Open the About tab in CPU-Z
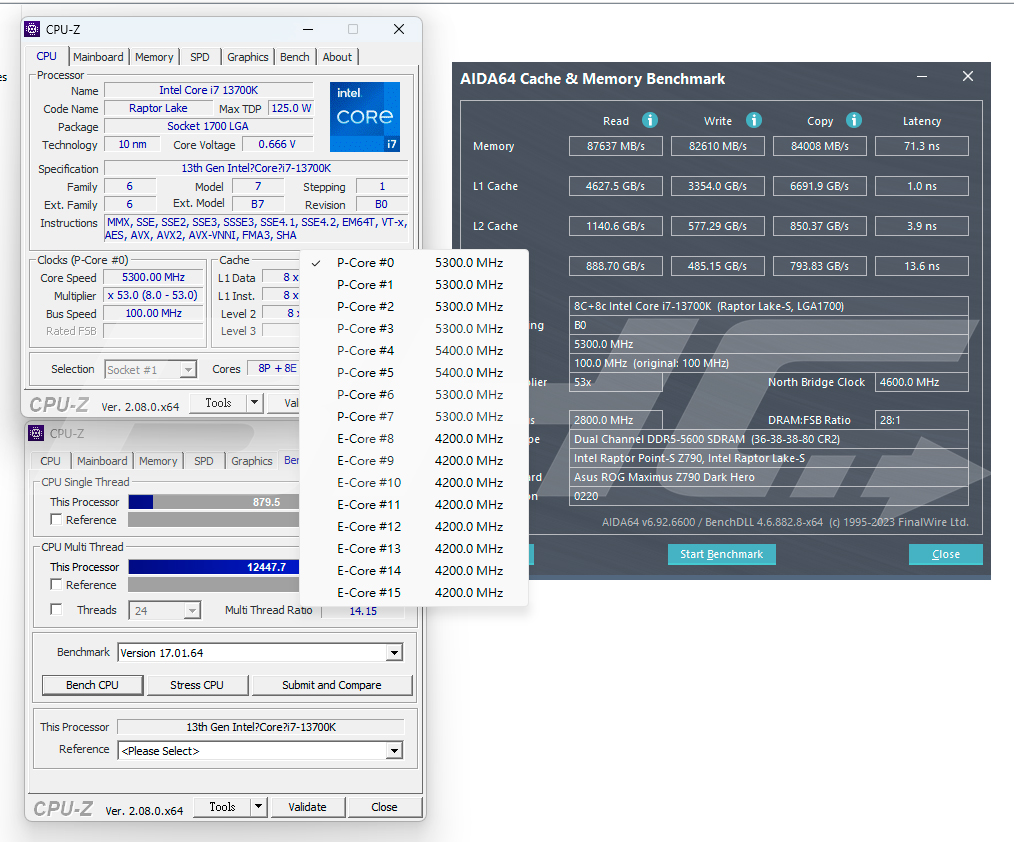 (337, 57)
